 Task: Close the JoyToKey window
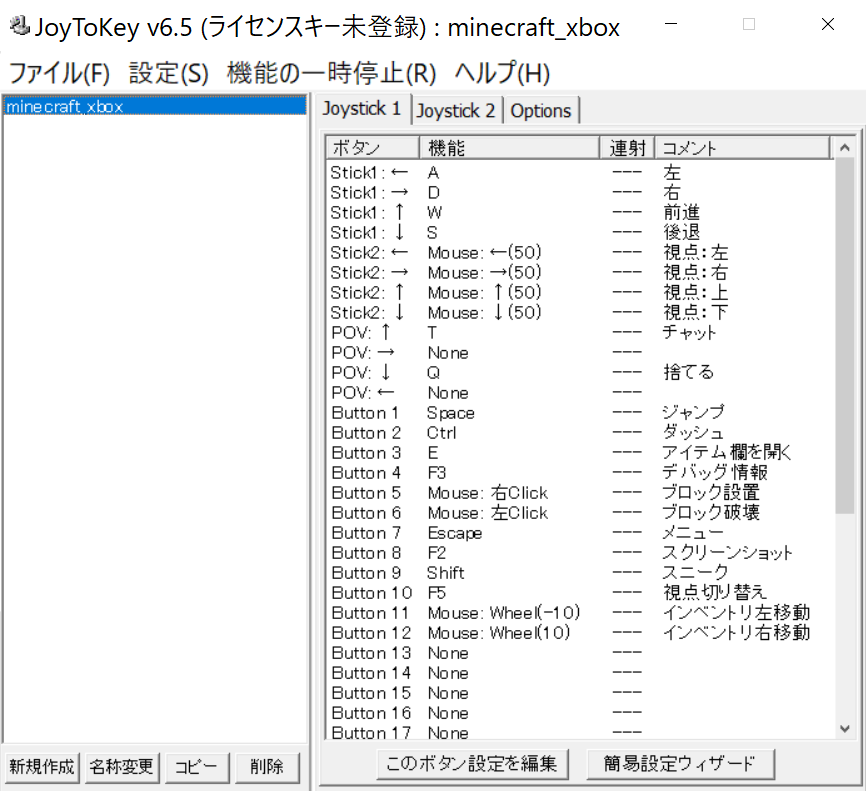(x=828, y=24)
